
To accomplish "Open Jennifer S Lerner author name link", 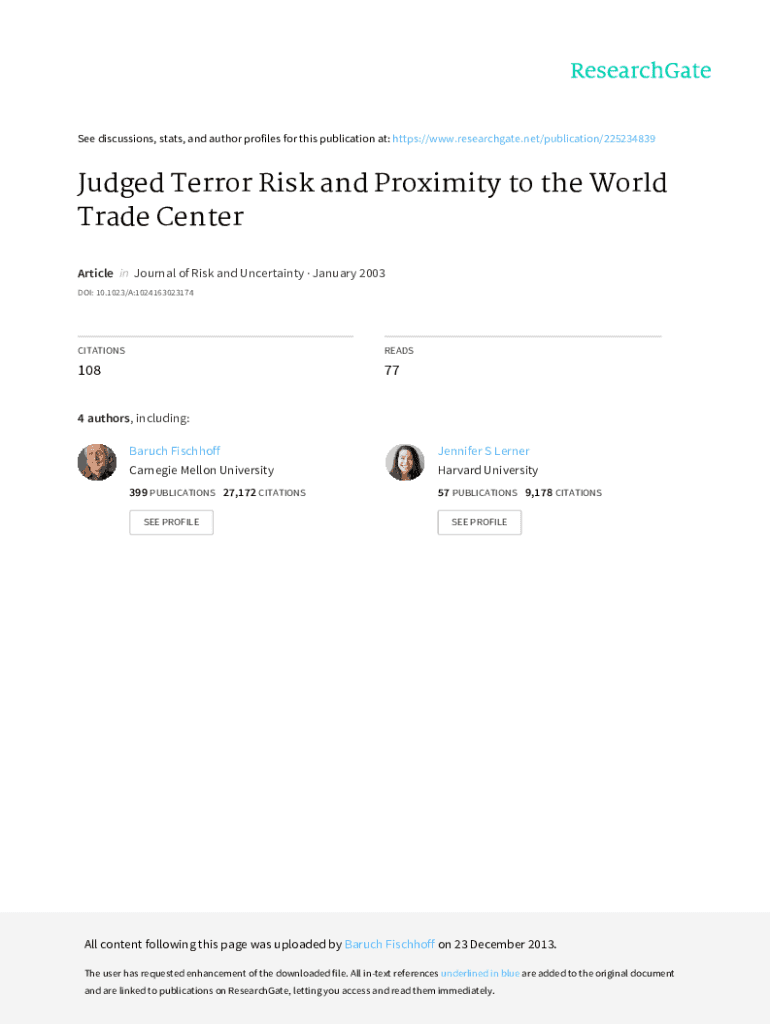I will point(483,451).
